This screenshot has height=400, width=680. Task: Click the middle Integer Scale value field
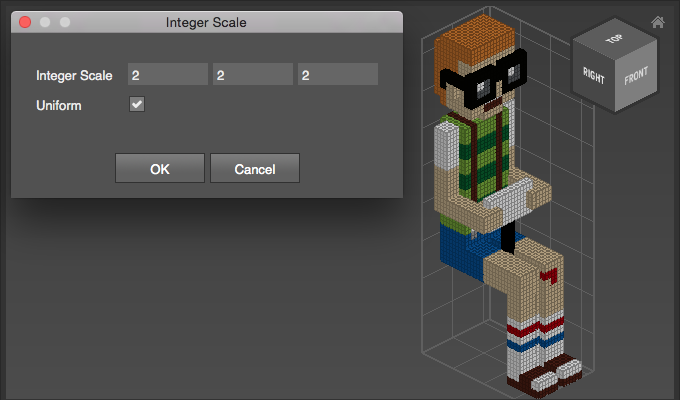coord(252,75)
